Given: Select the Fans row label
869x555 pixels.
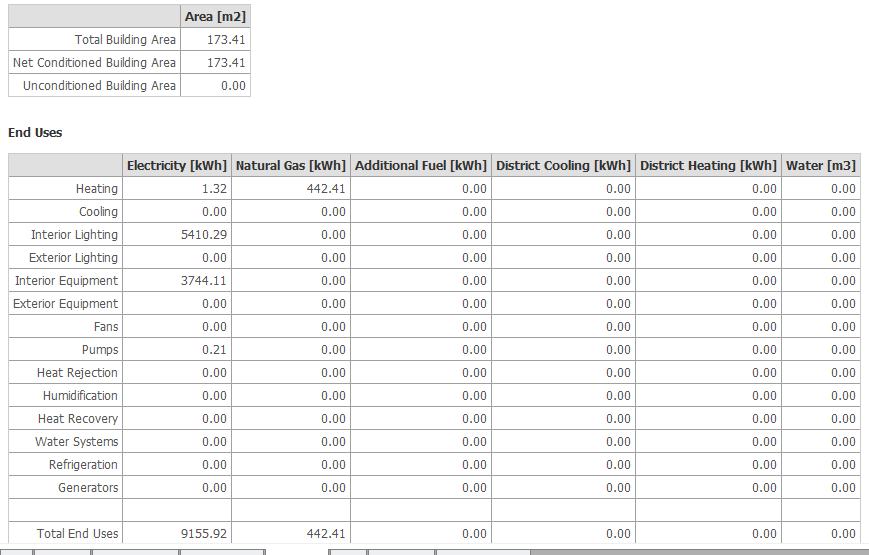Looking at the screenshot, I should pos(106,327).
